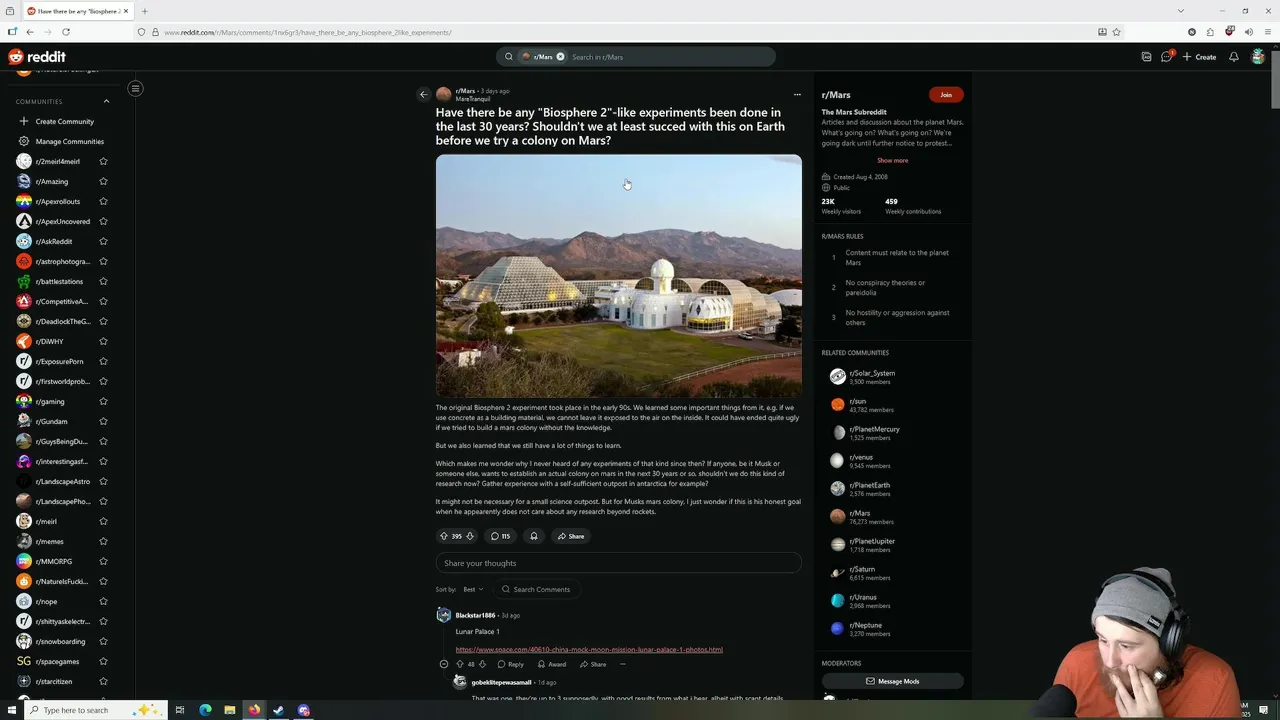Downvote the Biosphere 2 post
This screenshot has height=720, width=1280.
[470, 536]
